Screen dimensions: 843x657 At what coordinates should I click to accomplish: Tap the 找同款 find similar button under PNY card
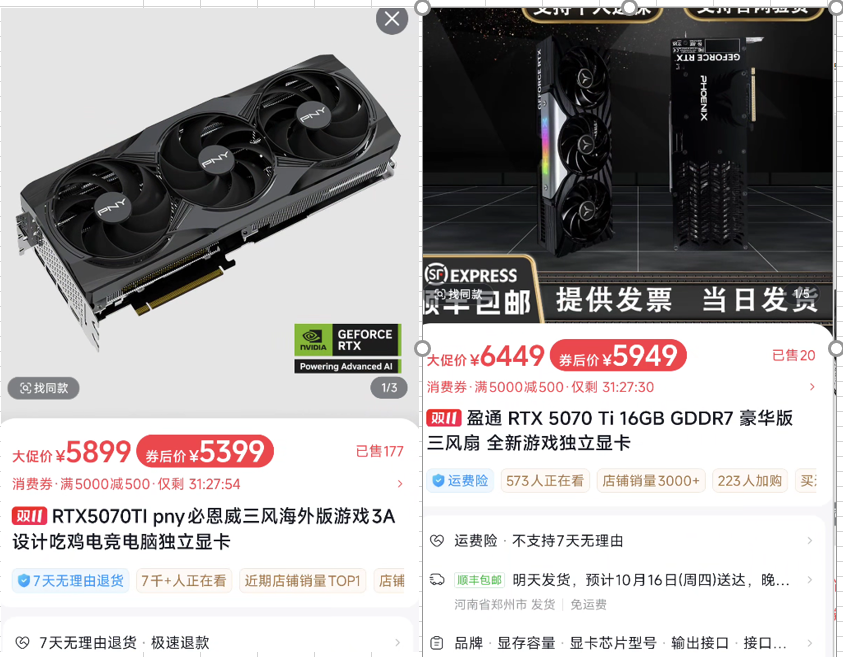pos(44,388)
